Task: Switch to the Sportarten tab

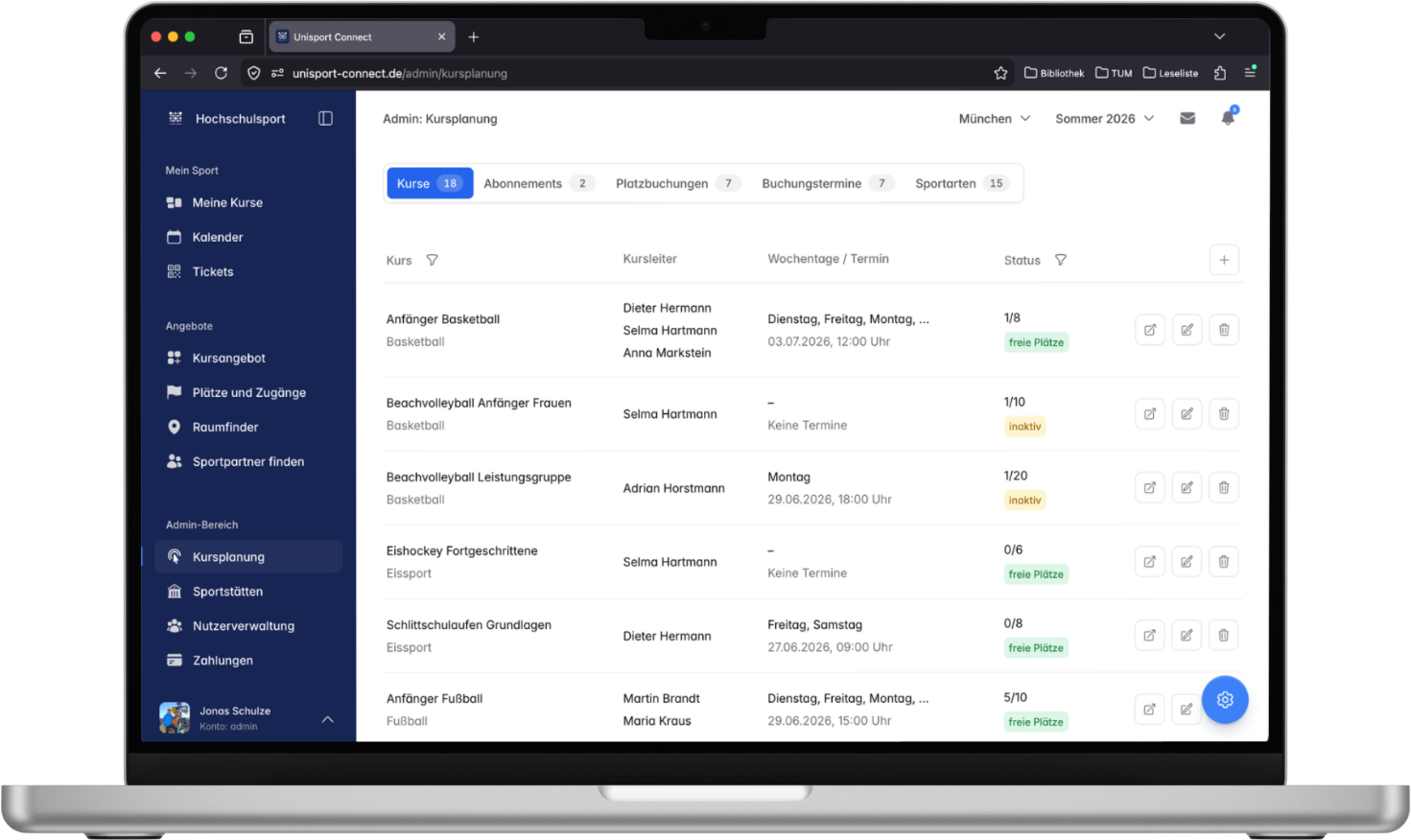Action: click(x=961, y=183)
